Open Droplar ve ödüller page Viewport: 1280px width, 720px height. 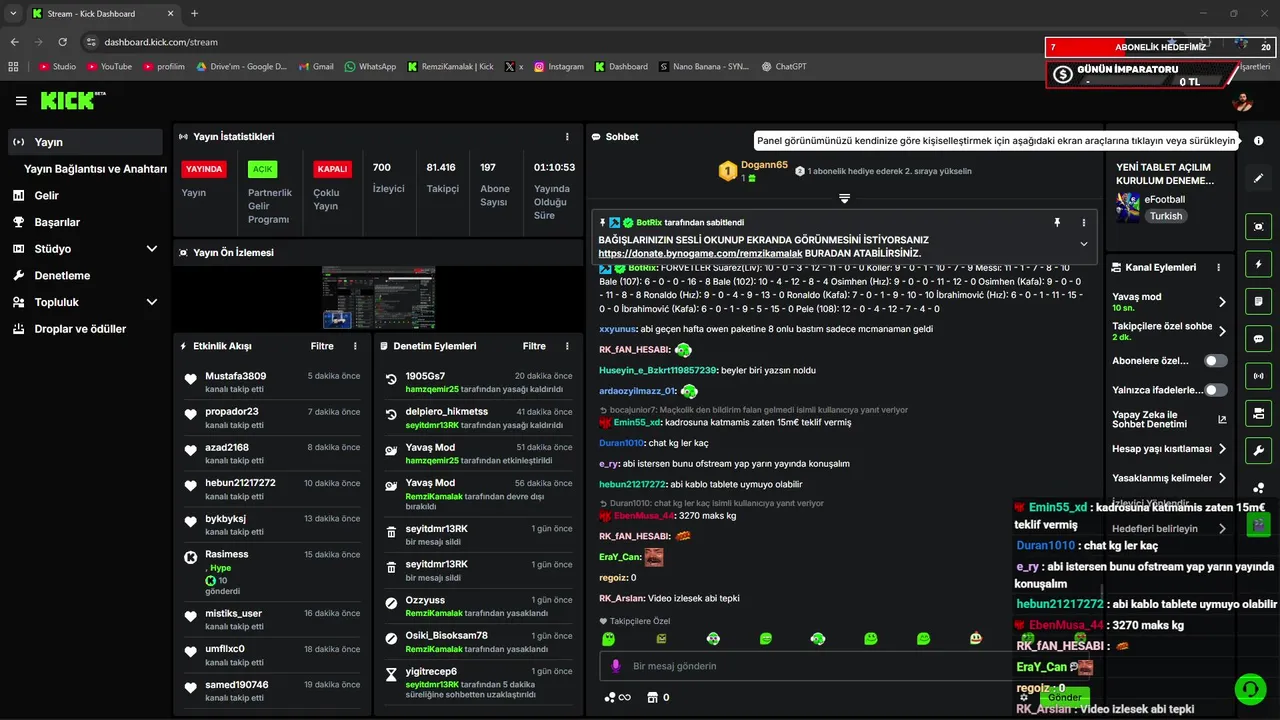pos(86,329)
